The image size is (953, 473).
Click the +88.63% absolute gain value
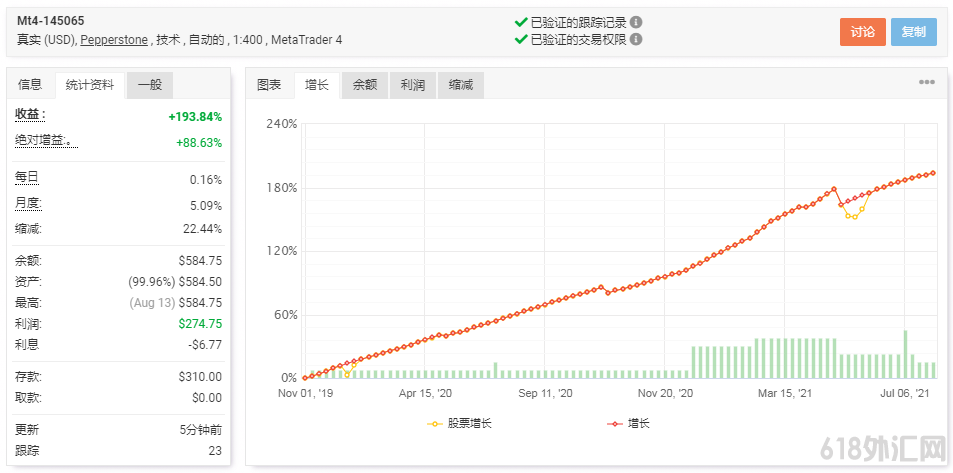199,143
